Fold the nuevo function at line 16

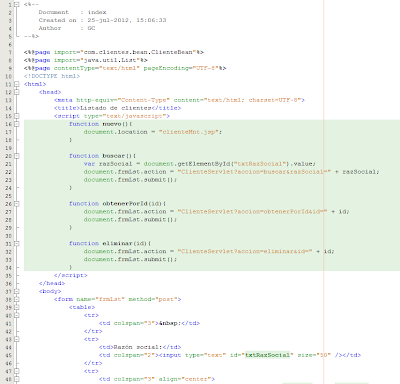[17, 124]
